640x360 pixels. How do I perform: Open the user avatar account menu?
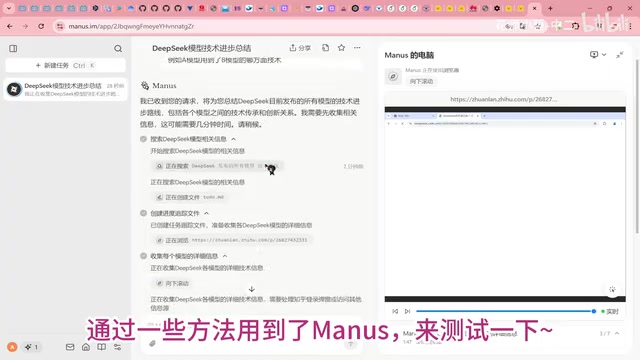pyautogui.click(x=12, y=347)
